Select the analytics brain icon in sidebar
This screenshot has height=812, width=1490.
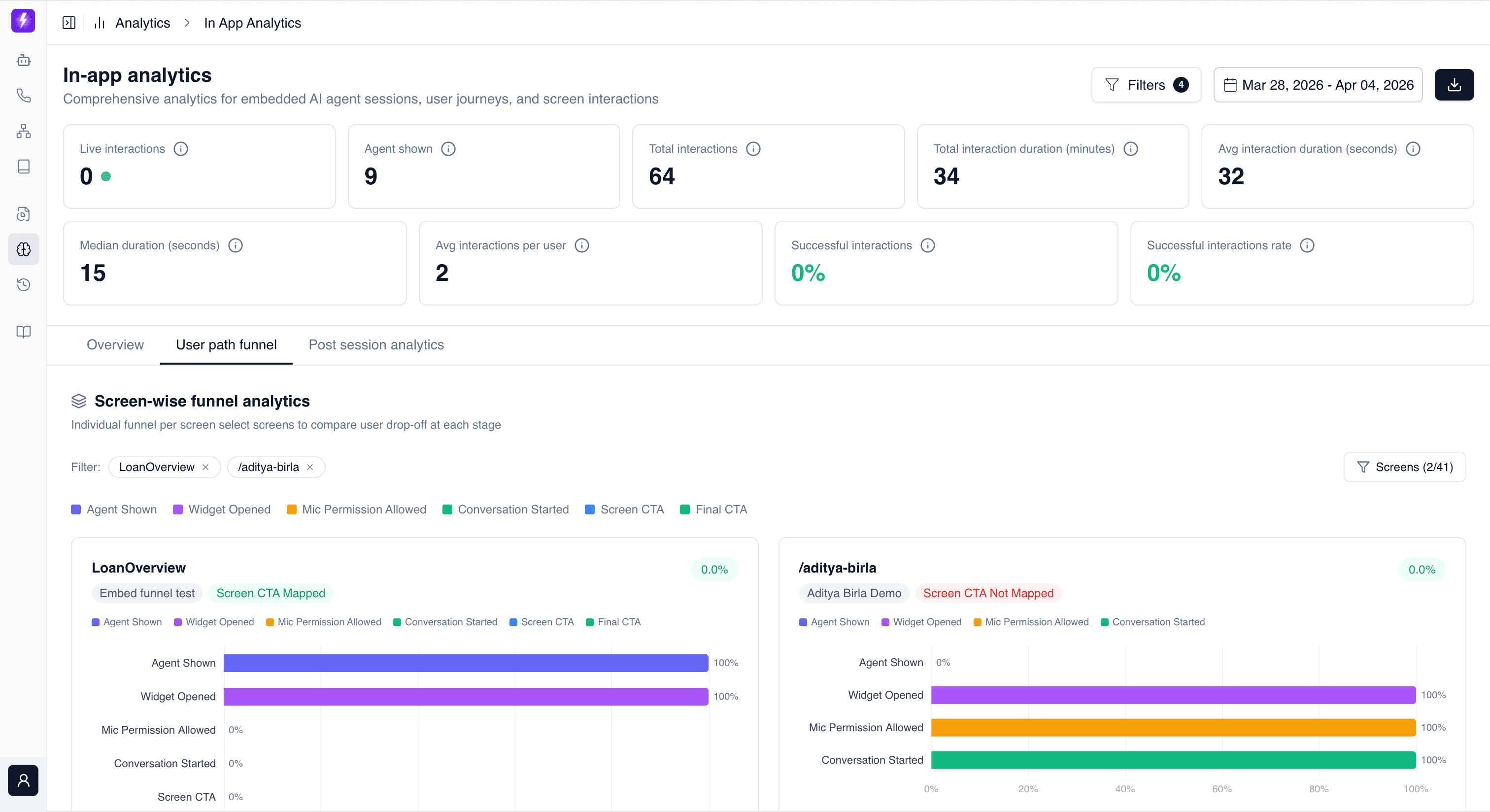tap(23, 249)
